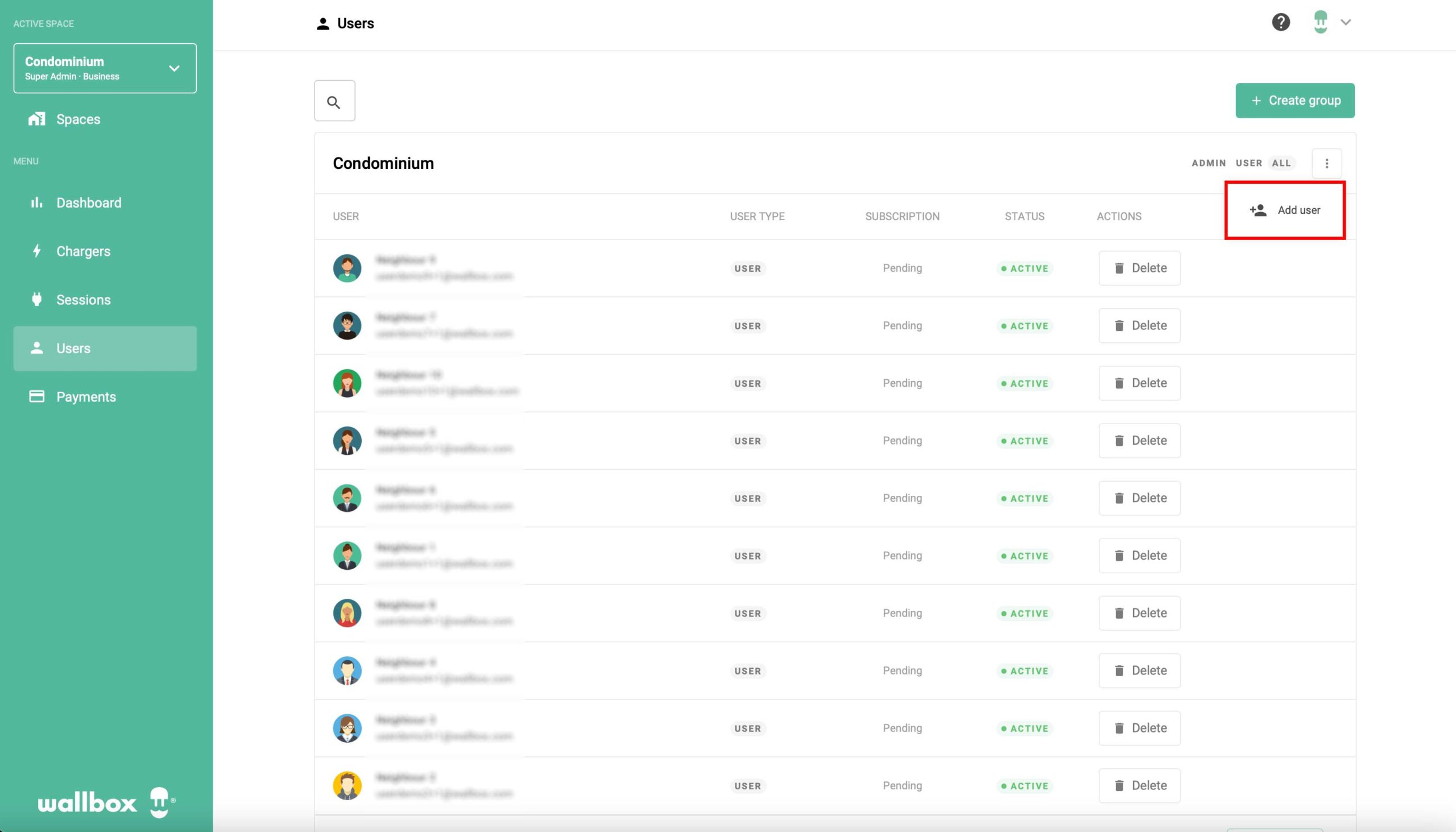This screenshot has width=1456, height=832.
Task: Open the help question mark icon
Action: point(1281,22)
